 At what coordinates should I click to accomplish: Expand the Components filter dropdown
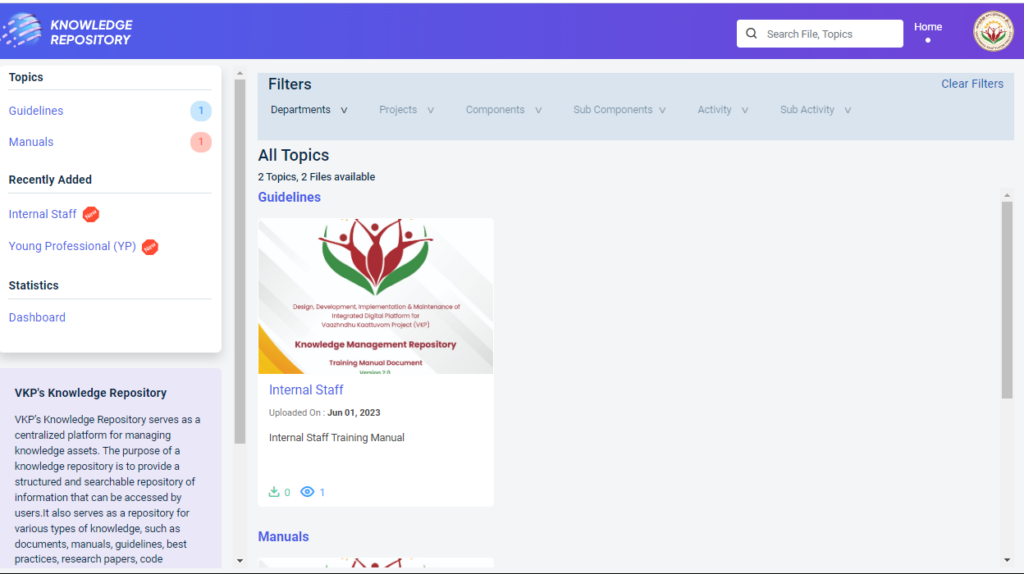[503, 110]
